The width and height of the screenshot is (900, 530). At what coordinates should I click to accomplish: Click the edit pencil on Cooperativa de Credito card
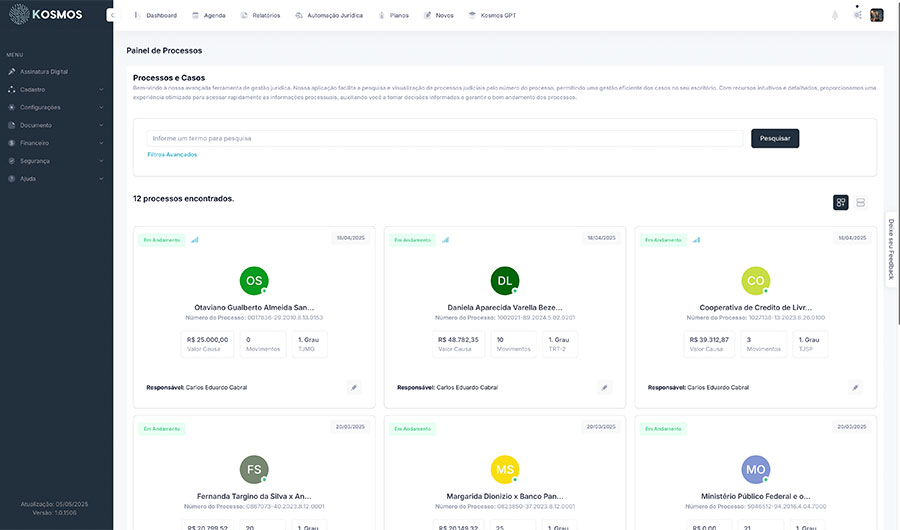(855, 387)
